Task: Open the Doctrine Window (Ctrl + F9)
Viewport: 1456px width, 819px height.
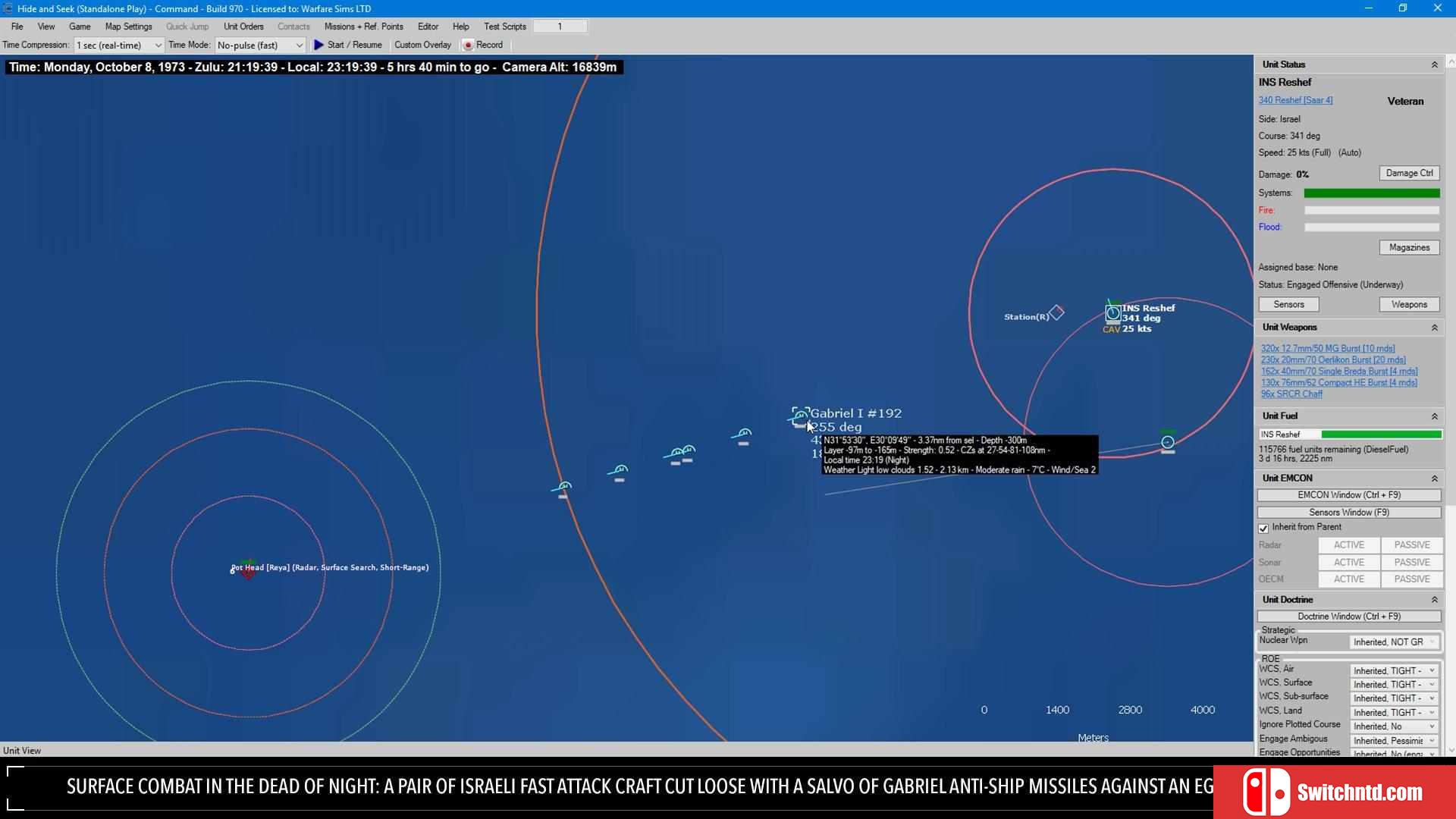Action: point(1349,617)
